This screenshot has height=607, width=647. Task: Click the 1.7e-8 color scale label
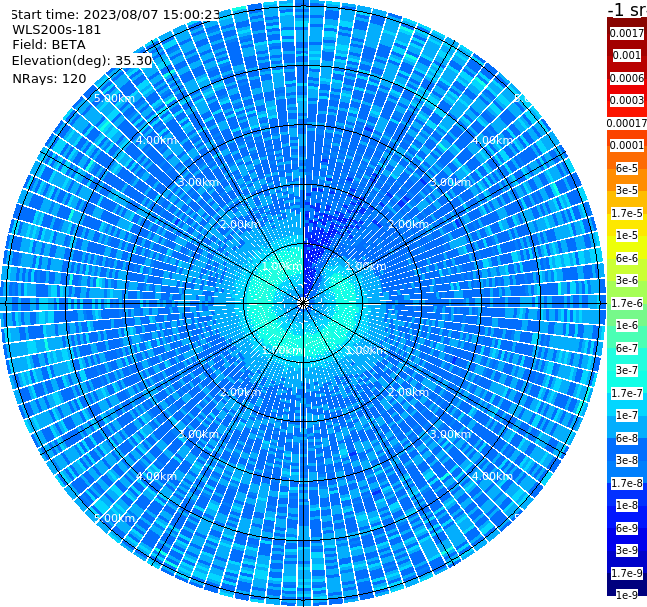[627, 483]
